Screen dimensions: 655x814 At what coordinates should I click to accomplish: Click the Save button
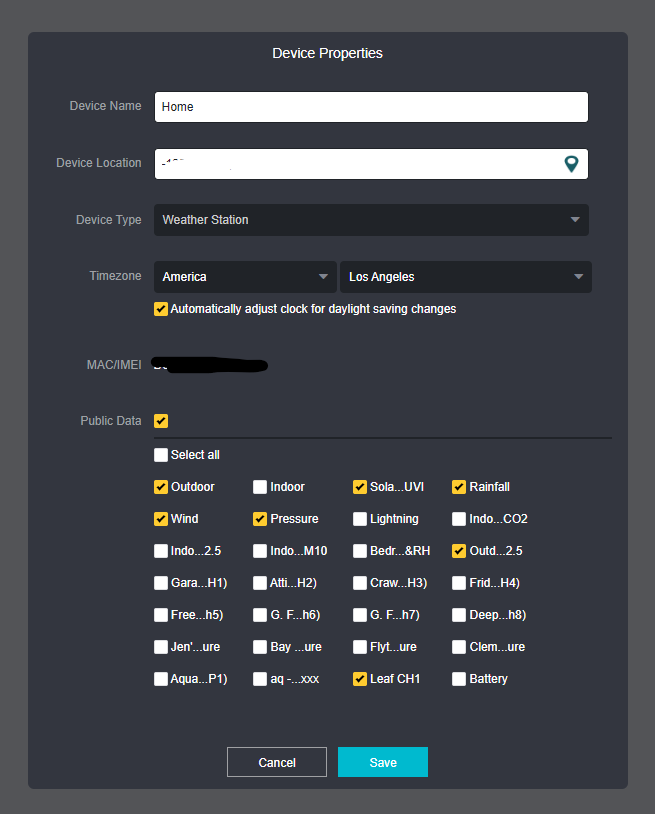[383, 762]
